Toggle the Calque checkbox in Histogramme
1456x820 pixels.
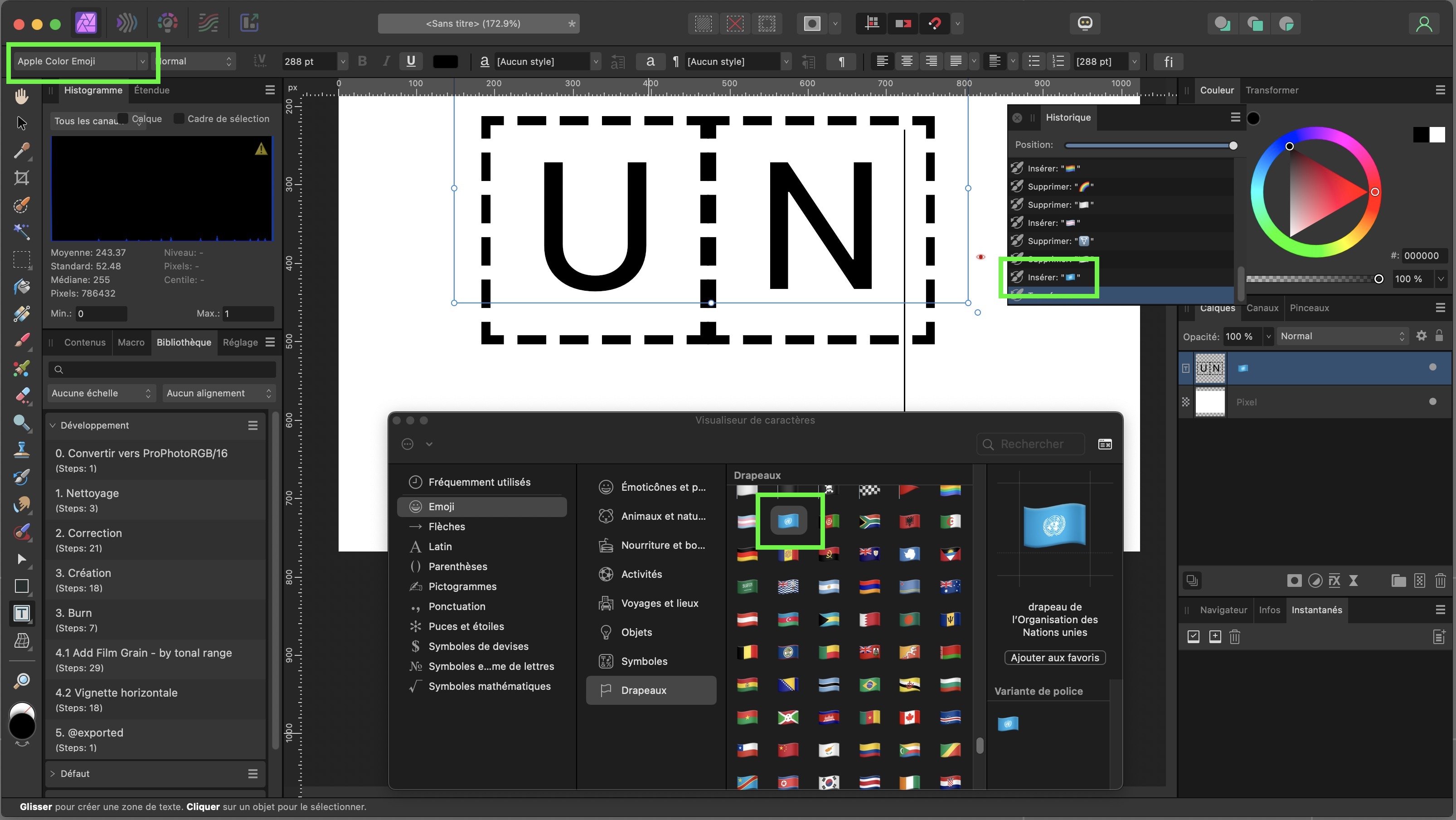123,118
